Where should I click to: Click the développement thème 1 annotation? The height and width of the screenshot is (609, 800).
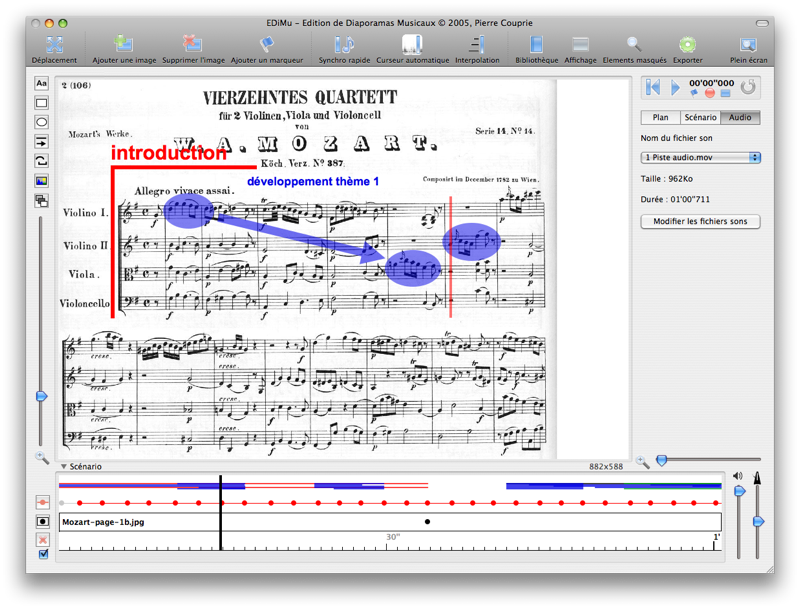click(313, 182)
